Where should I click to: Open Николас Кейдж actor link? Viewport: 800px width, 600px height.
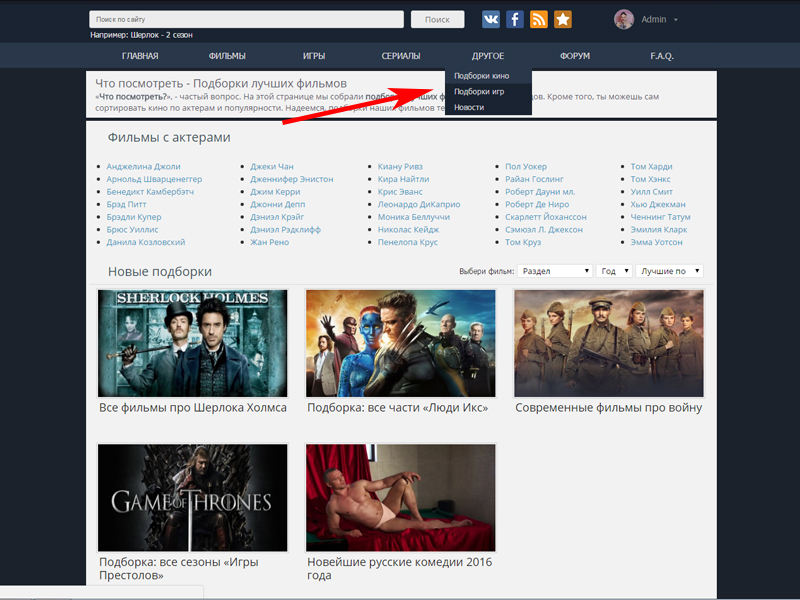408,230
